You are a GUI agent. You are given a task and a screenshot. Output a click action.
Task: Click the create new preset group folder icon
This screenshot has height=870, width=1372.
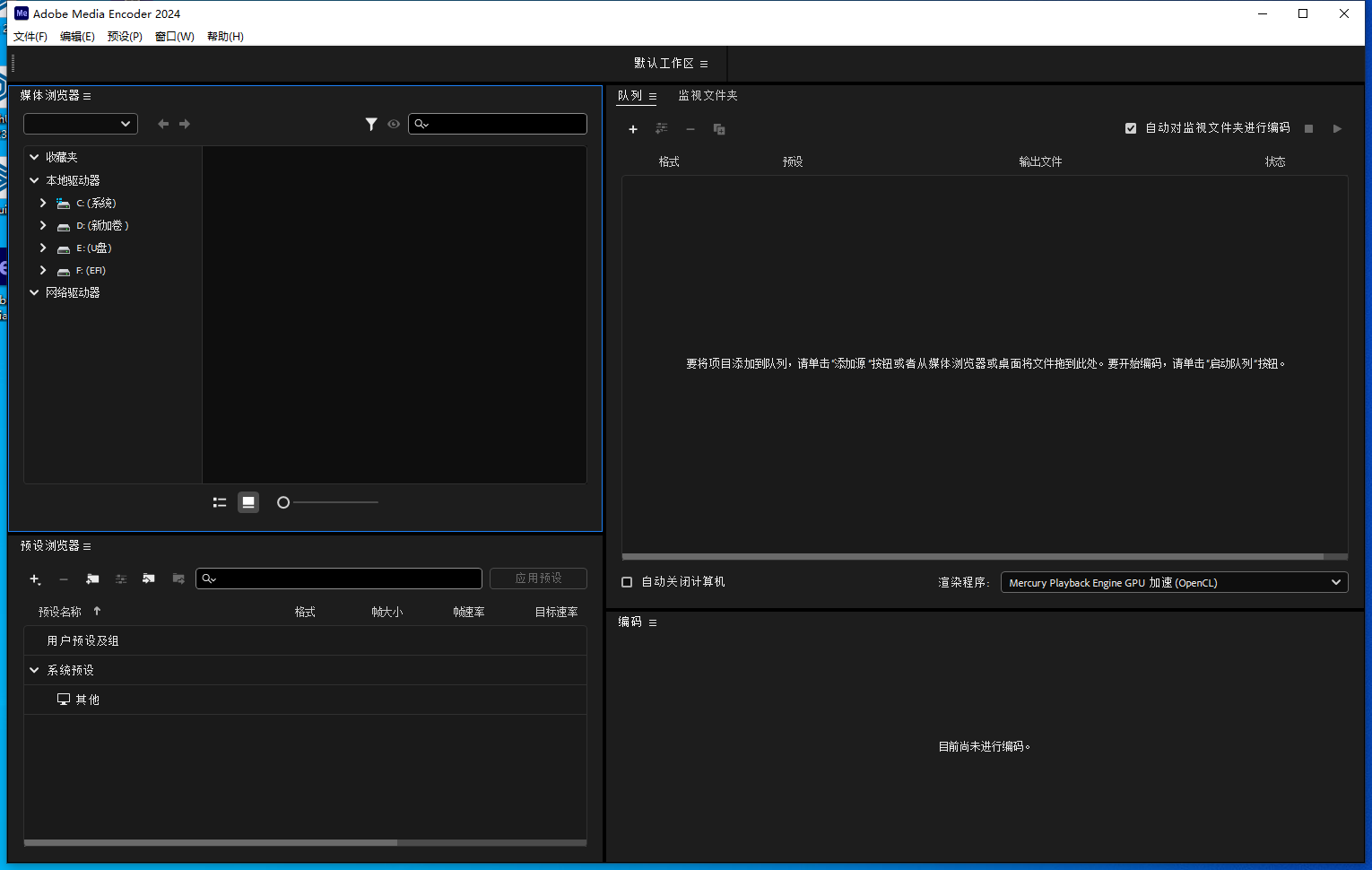(92, 579)
